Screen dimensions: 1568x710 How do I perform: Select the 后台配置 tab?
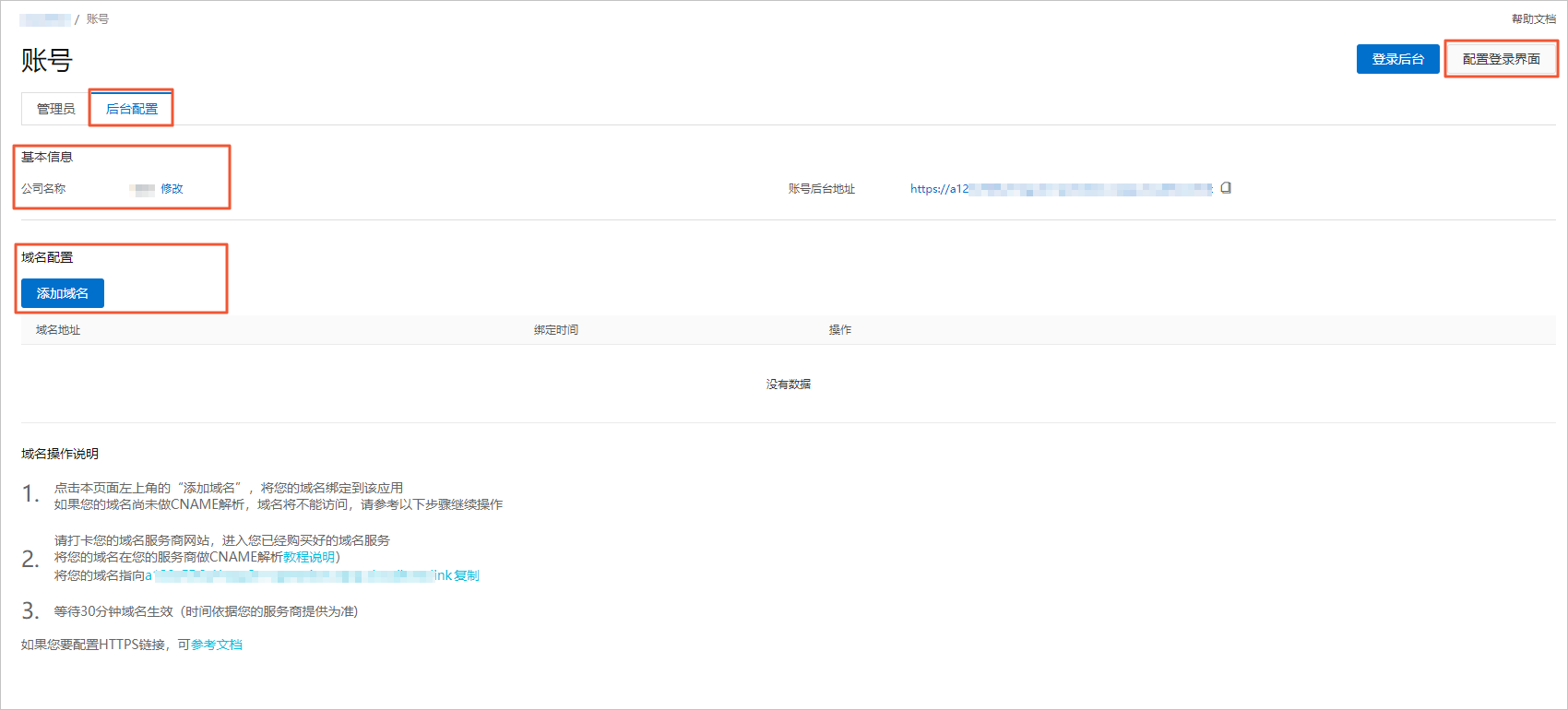132,109
